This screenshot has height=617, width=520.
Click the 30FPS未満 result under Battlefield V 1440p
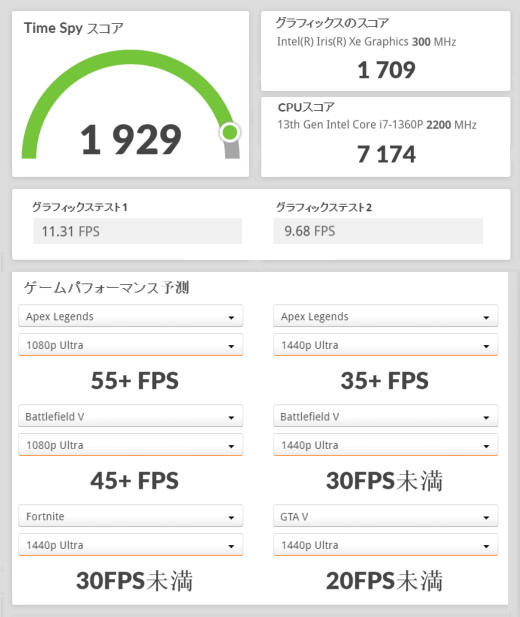(x=384, y=480)
